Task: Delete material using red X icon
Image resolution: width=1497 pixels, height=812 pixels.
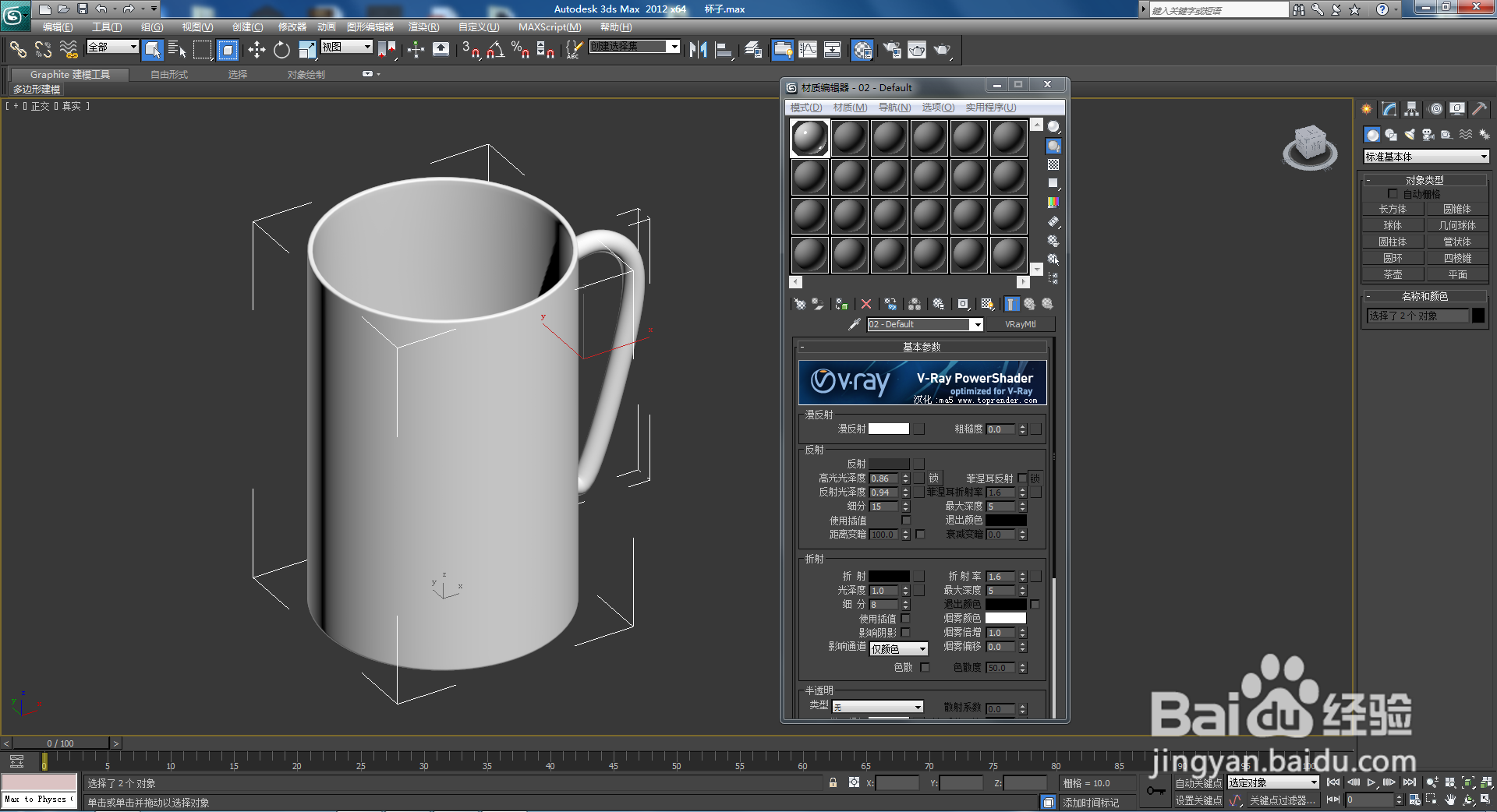Action: (865, 304)
